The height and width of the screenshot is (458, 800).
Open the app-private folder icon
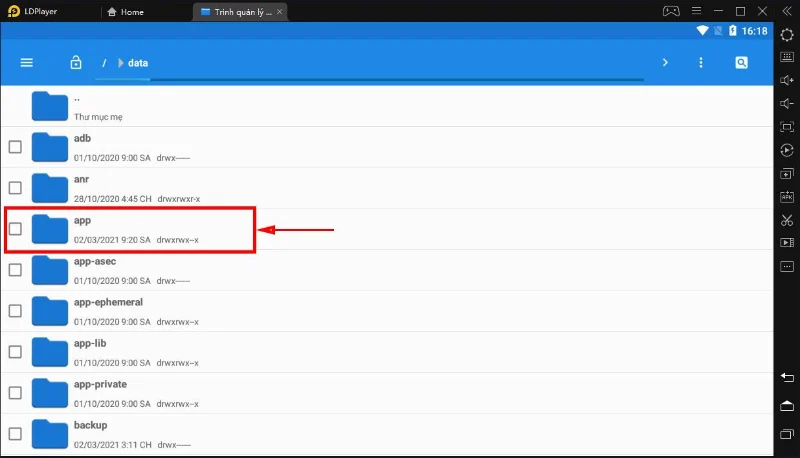(49, 393)
